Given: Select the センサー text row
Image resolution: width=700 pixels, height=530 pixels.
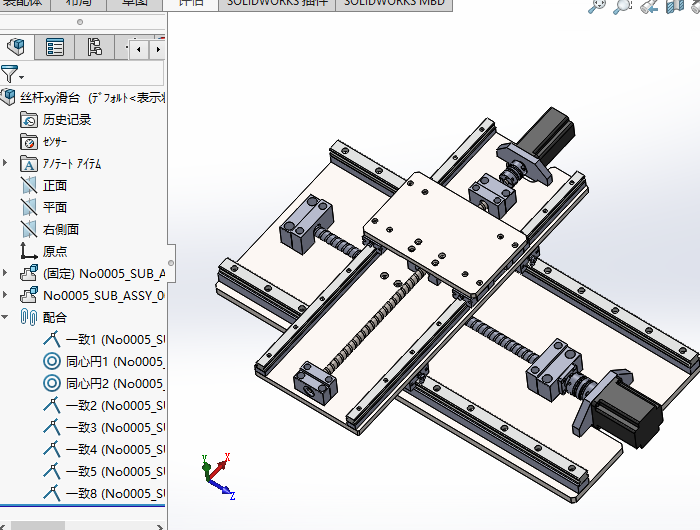Looking at the screenshot, I should [x=55, y=142].
